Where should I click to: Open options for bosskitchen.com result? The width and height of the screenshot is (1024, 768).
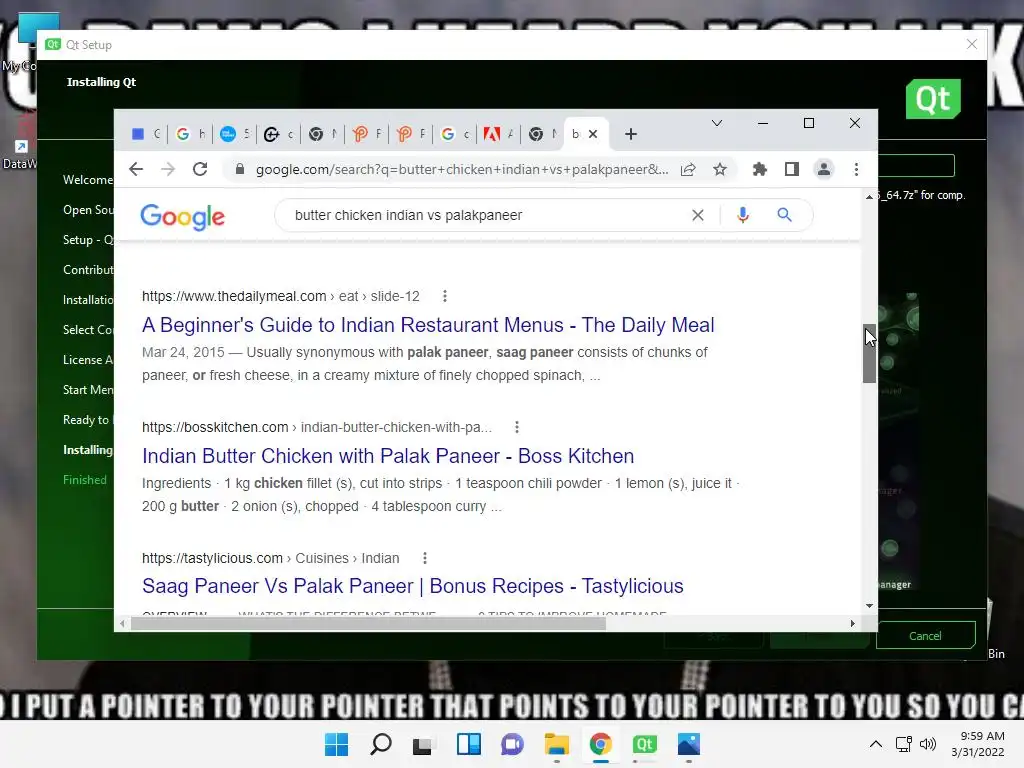coord(517,427)
